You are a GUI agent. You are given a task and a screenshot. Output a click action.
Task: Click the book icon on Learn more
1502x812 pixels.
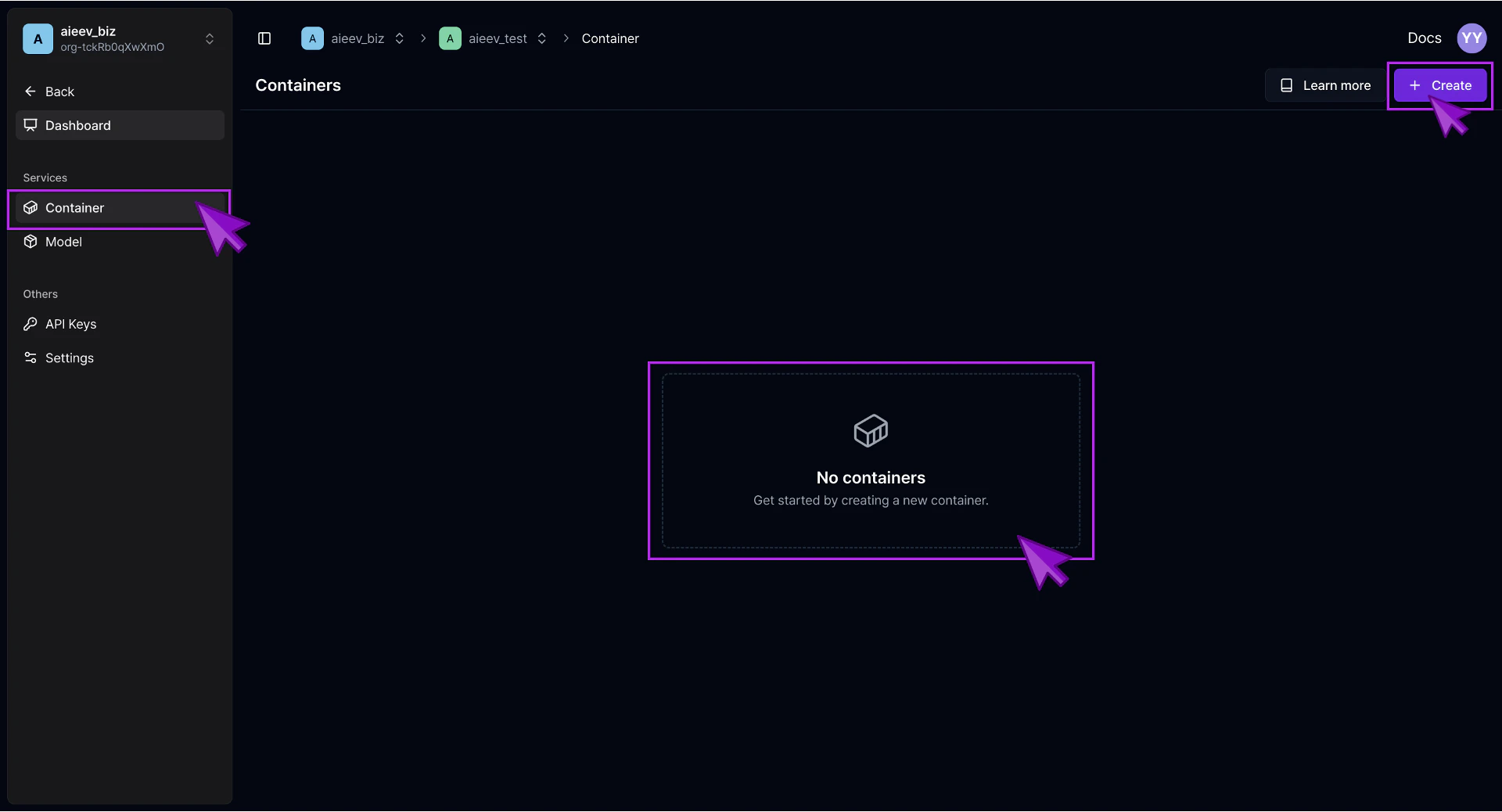point(1287,85)
